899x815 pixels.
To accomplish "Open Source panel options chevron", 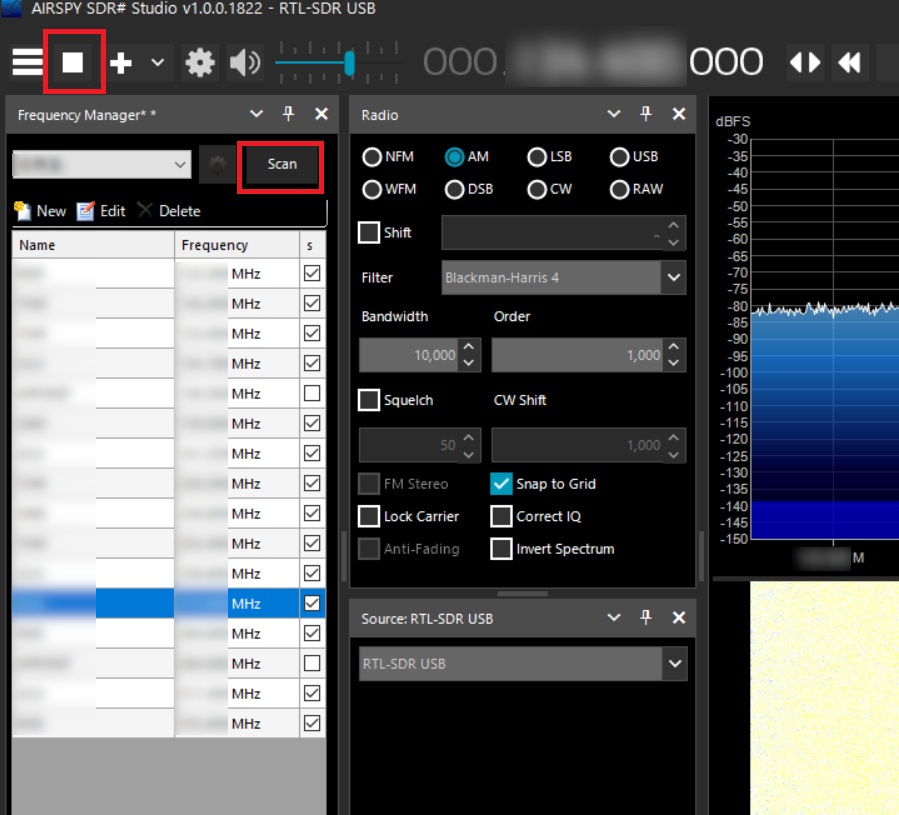I will coord(613,617).
